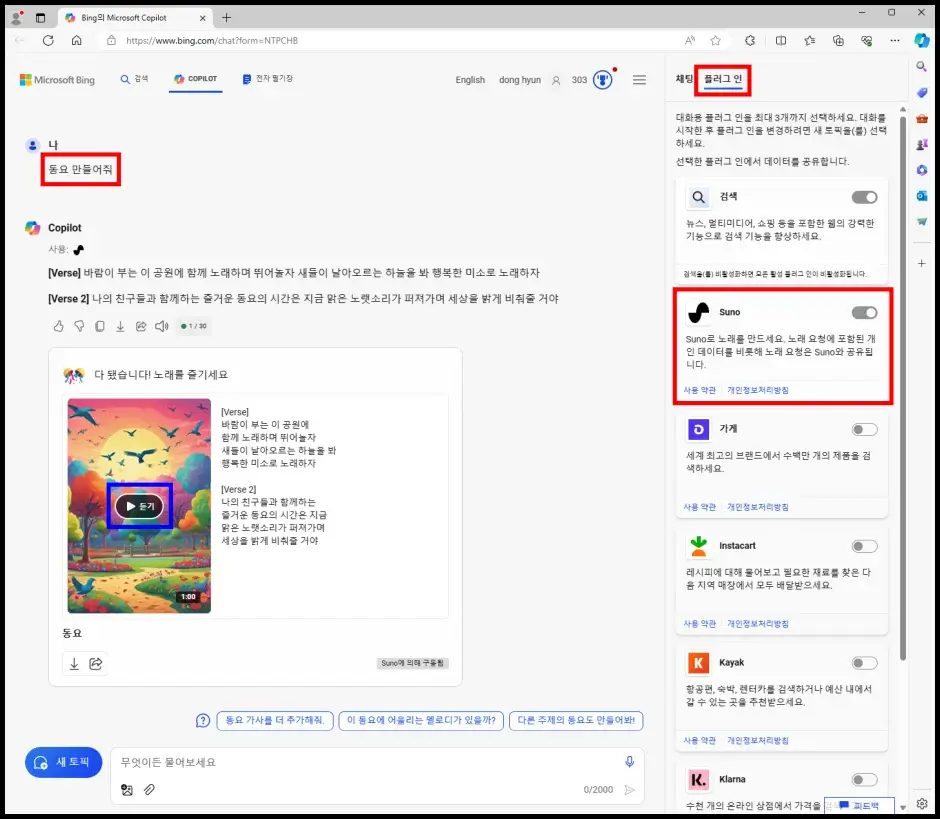Click the song cover art thumbnail

coord(139,506)
